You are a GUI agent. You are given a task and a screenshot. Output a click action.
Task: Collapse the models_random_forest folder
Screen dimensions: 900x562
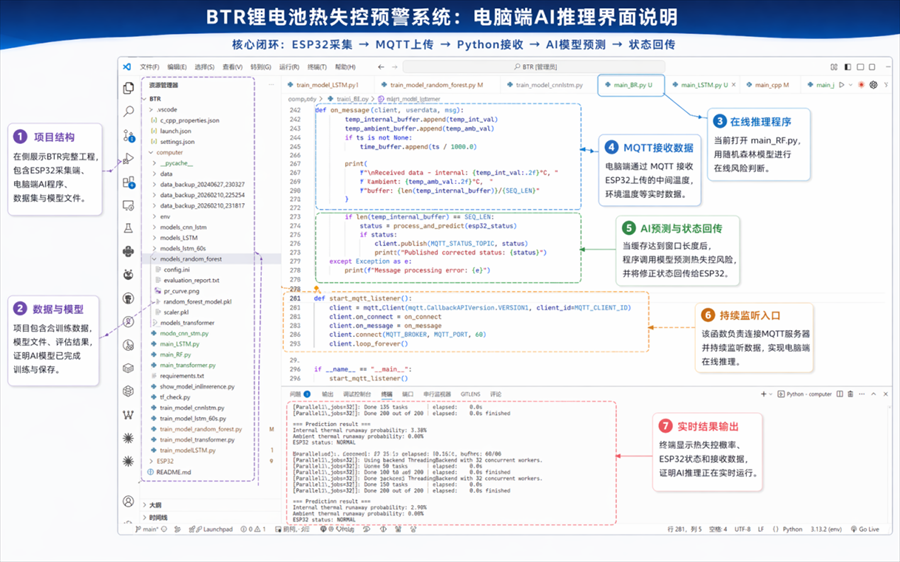coord(191,259)
